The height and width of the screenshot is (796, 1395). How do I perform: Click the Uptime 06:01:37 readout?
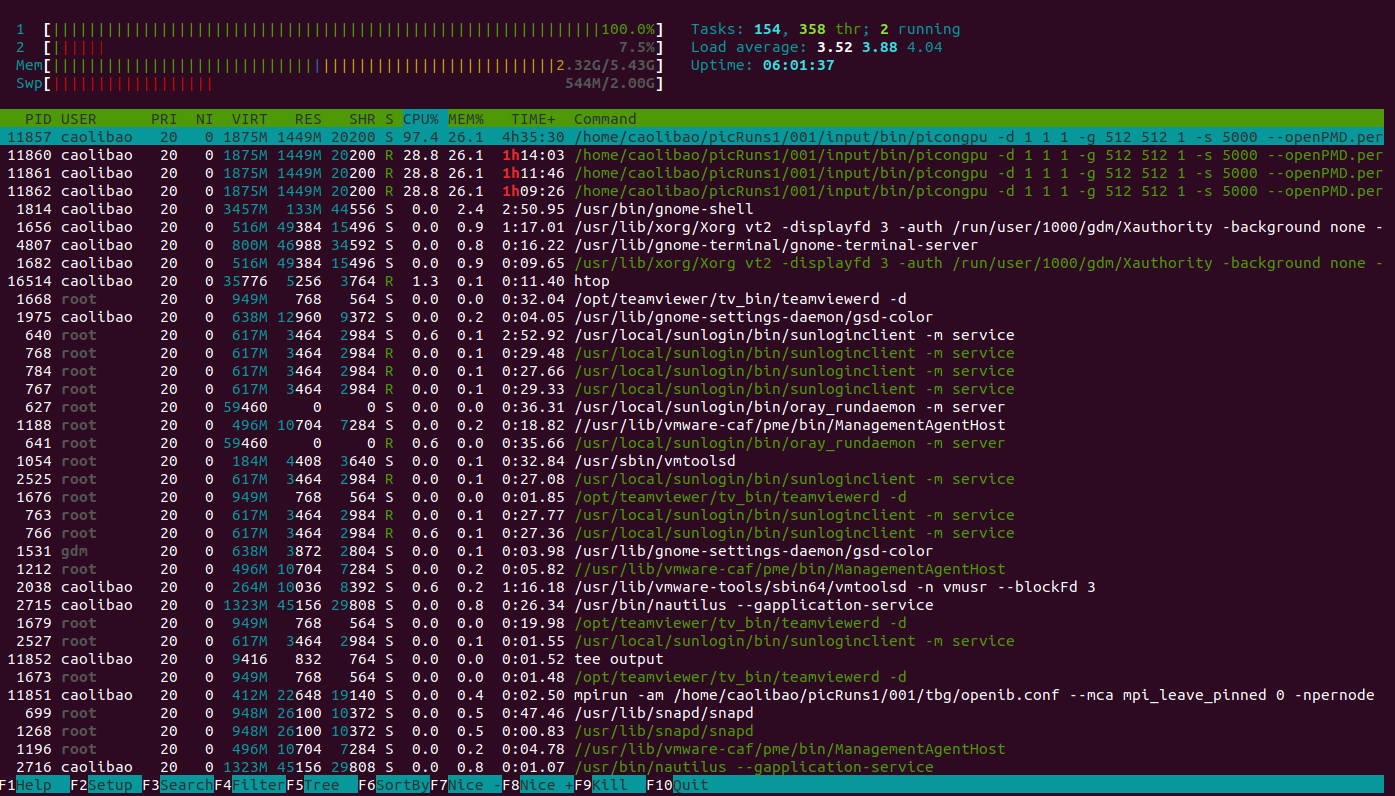[762, 65]
